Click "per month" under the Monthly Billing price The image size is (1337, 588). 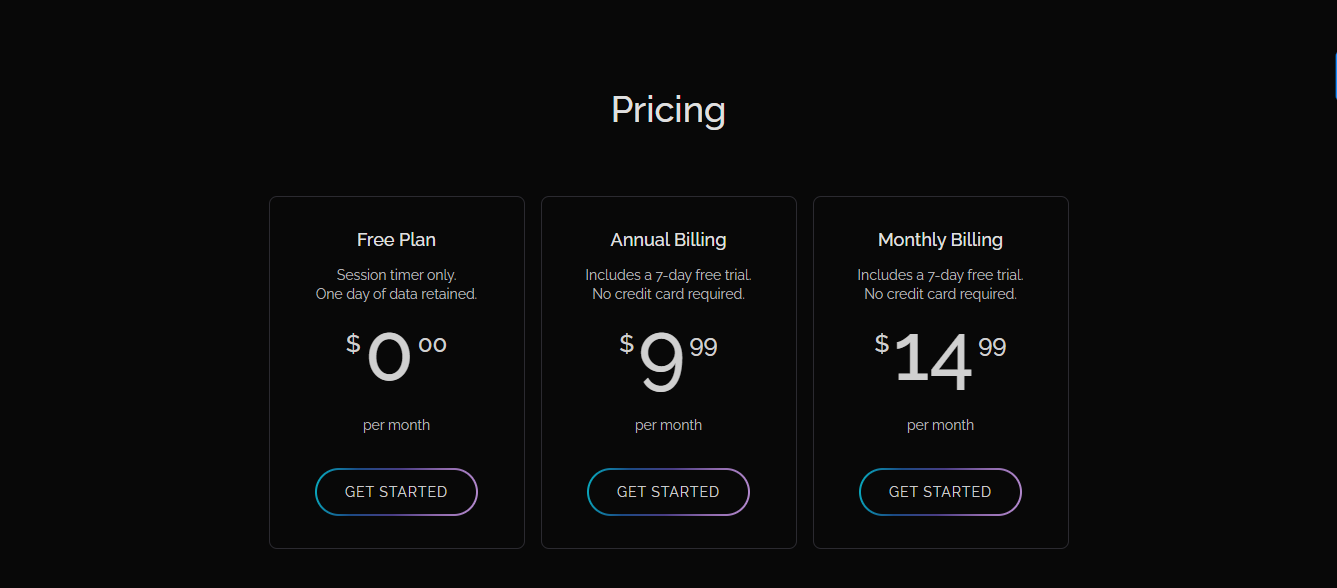click(x=940, y=425)
